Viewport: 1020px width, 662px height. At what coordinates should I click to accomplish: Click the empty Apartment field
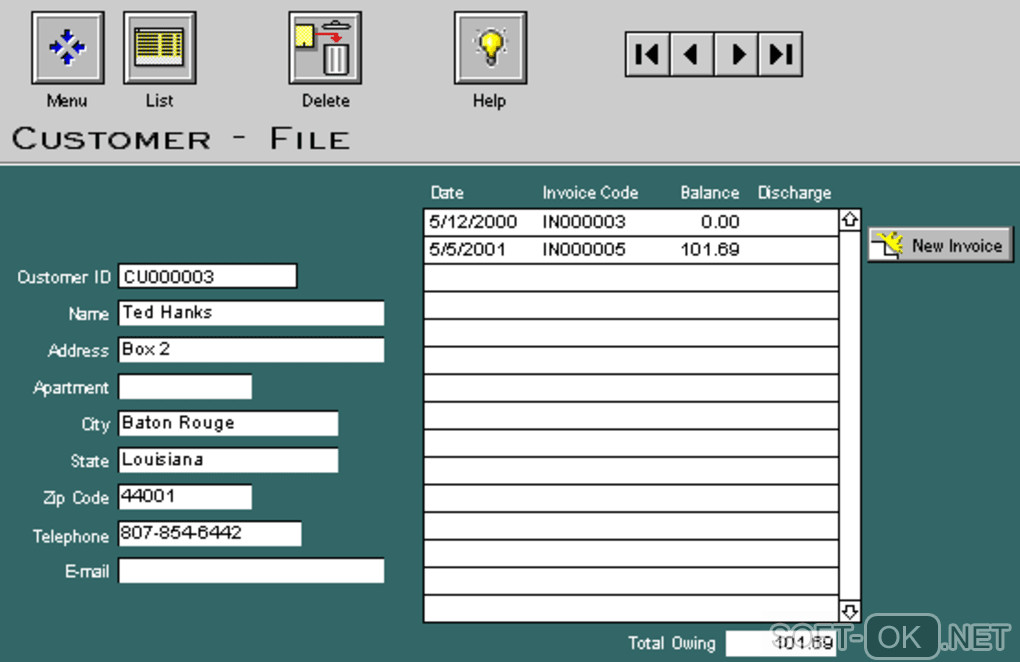click(x=185, y=387)
